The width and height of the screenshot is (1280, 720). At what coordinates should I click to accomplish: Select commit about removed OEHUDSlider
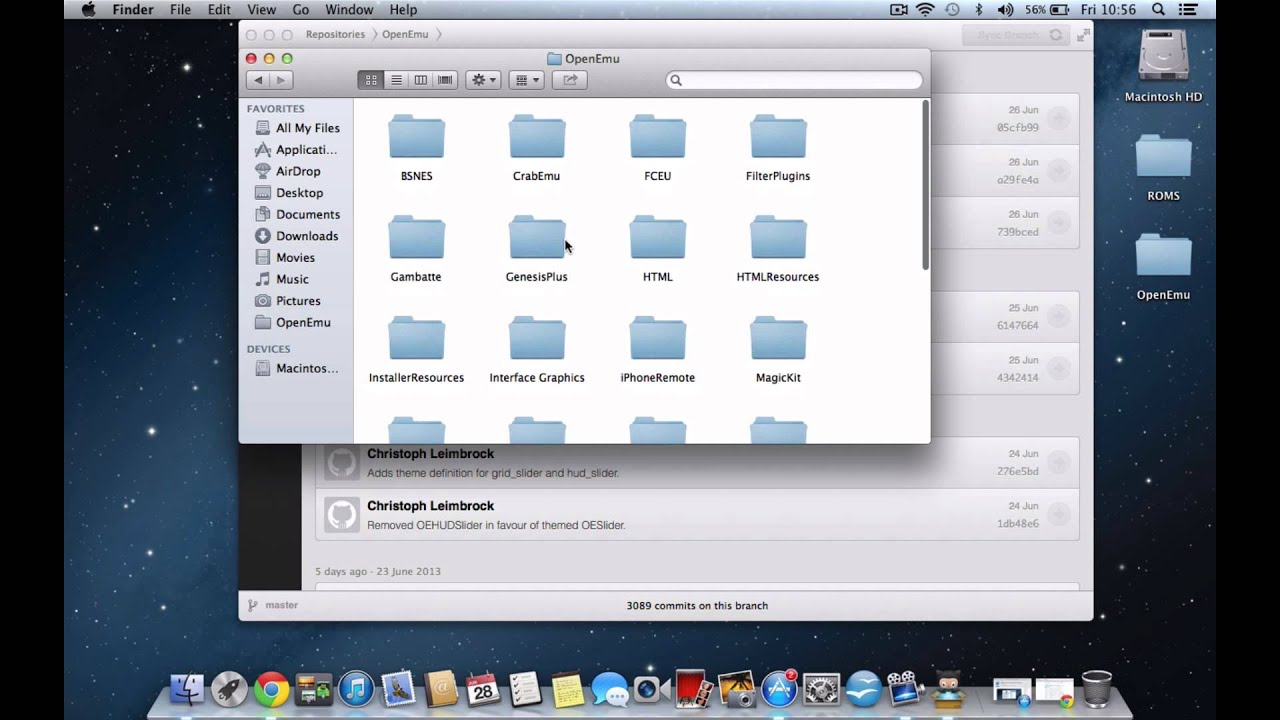697,514
